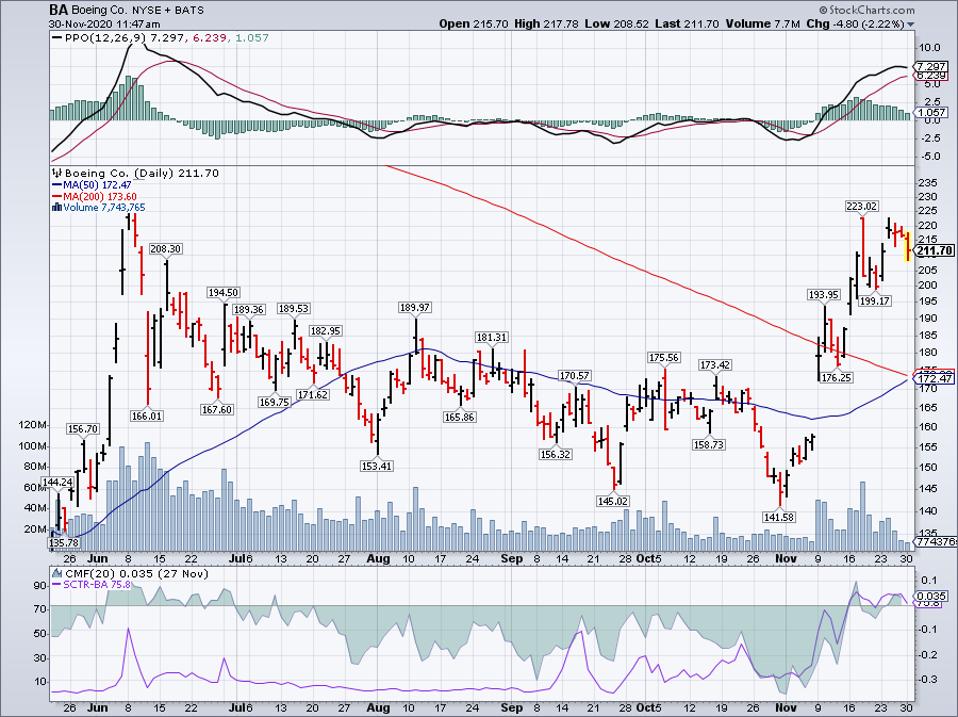Click the MA(200) 173.60 legend entry
Screen dimensions: 958x717
pos(98,197)
